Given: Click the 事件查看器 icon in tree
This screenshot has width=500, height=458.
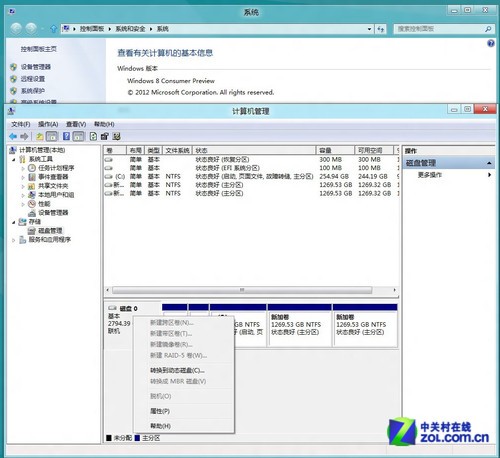Looking at the screenshot, I should (x=32, y=177).
